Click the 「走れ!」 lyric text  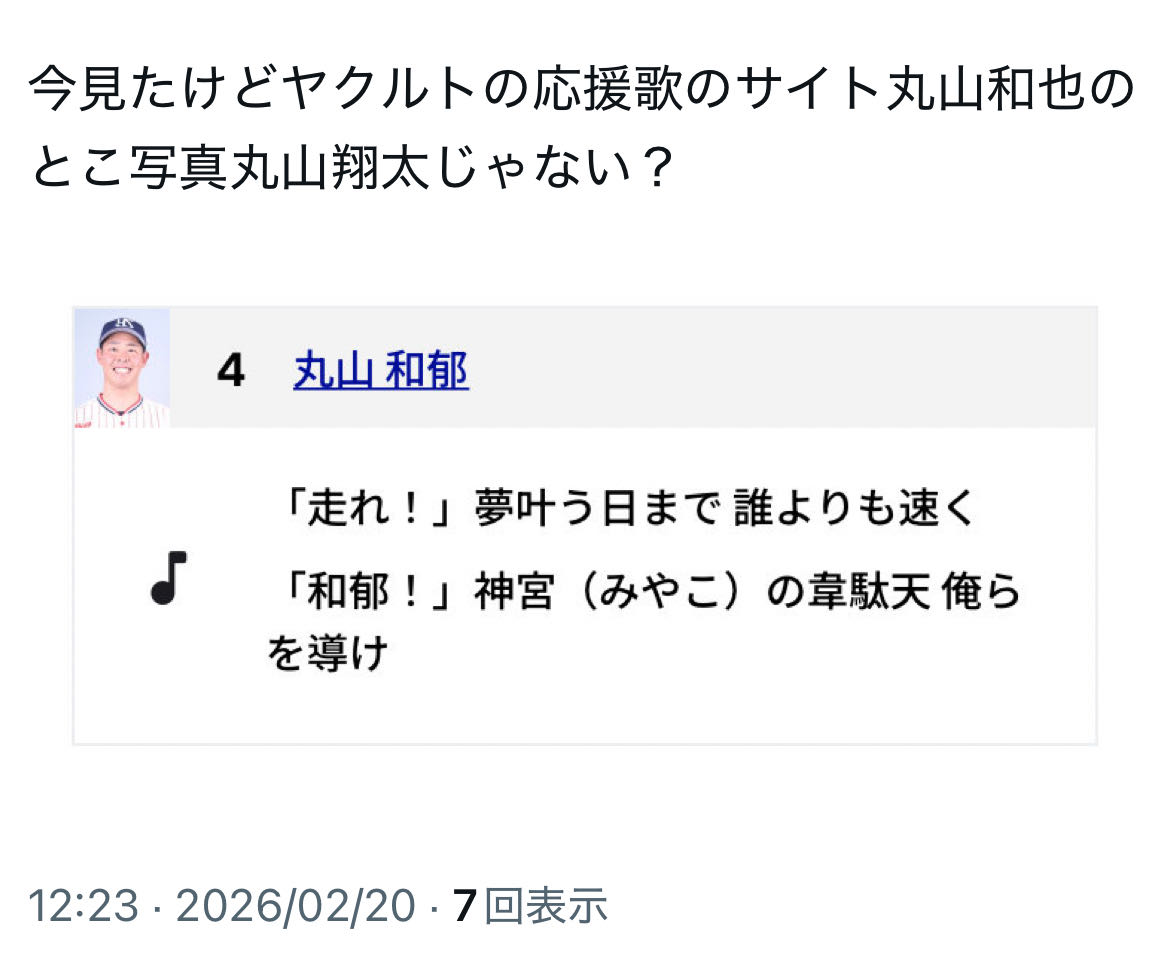click(x=366, y=510)
